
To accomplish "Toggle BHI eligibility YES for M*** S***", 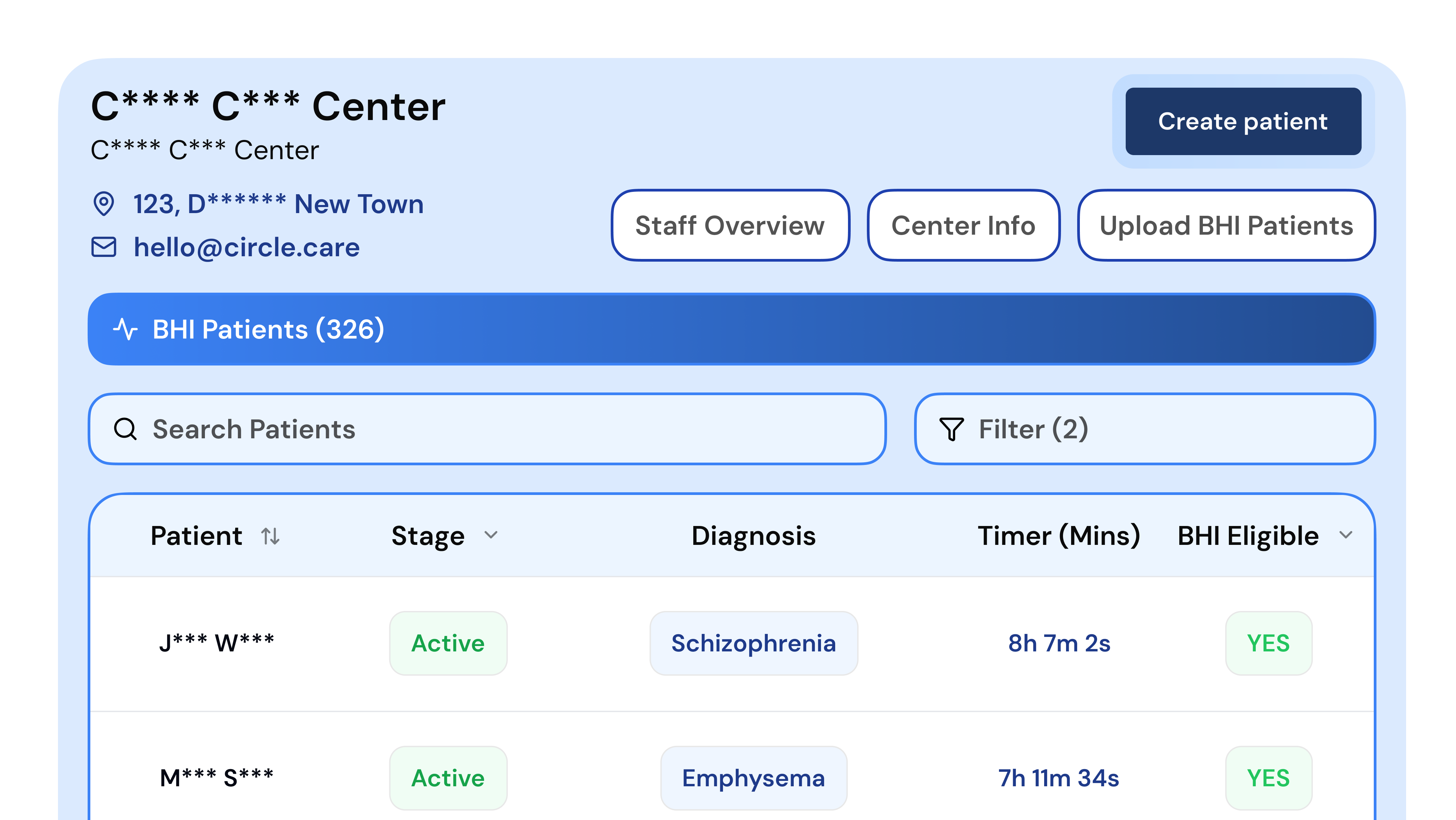I will coord(1269,778).
